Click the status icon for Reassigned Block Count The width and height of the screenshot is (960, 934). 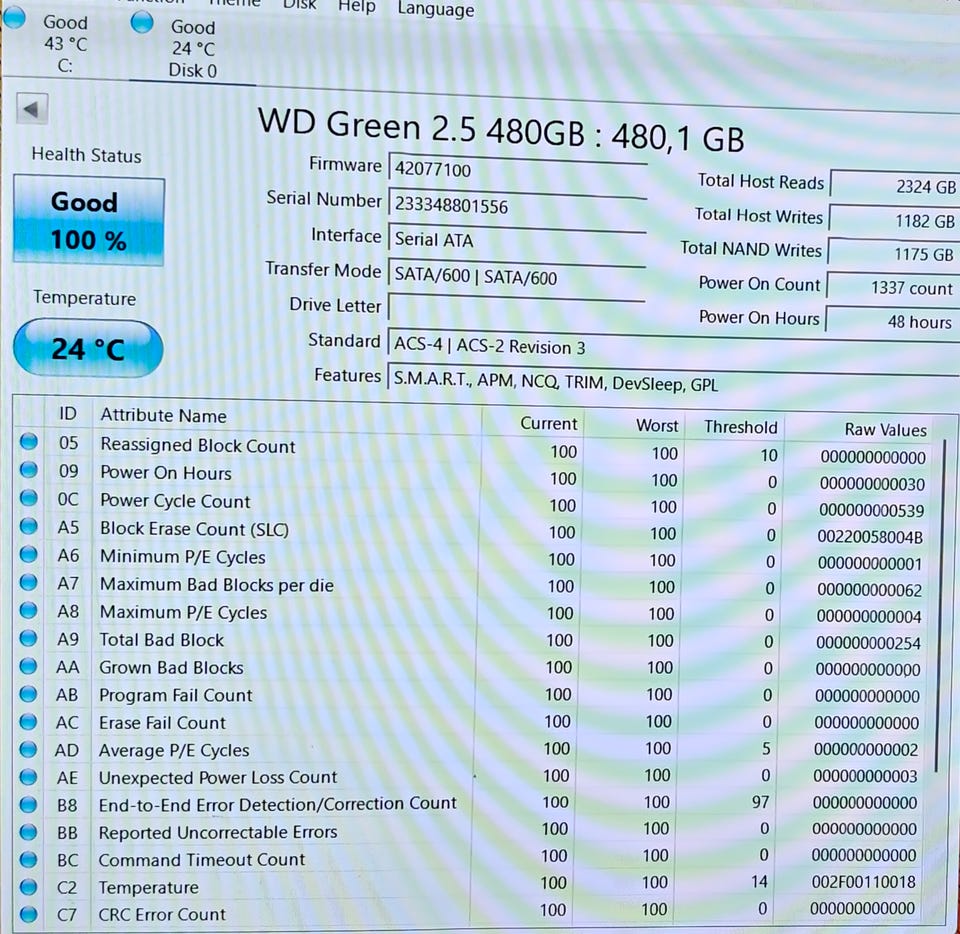[x=29, y=441]
